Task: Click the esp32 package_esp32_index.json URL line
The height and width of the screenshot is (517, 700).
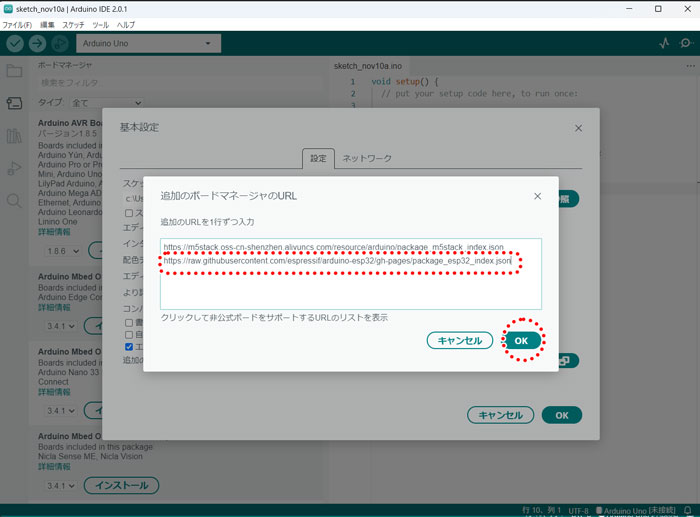Action: (337, 261)
